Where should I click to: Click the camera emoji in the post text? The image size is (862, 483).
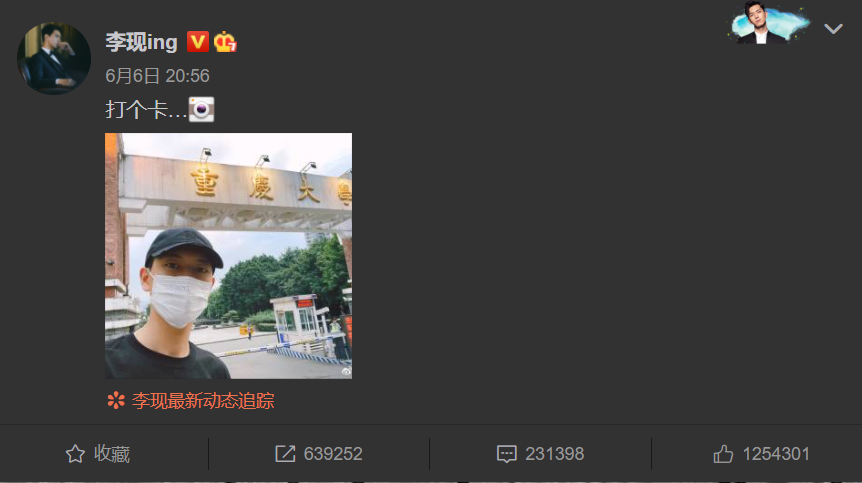(201, 109)
